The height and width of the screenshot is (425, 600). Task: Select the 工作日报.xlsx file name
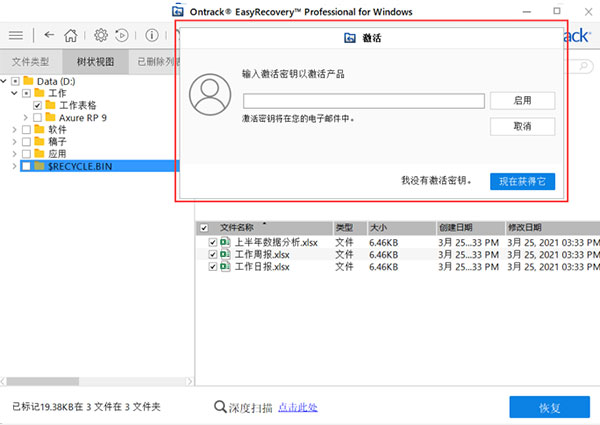(262, 267)
